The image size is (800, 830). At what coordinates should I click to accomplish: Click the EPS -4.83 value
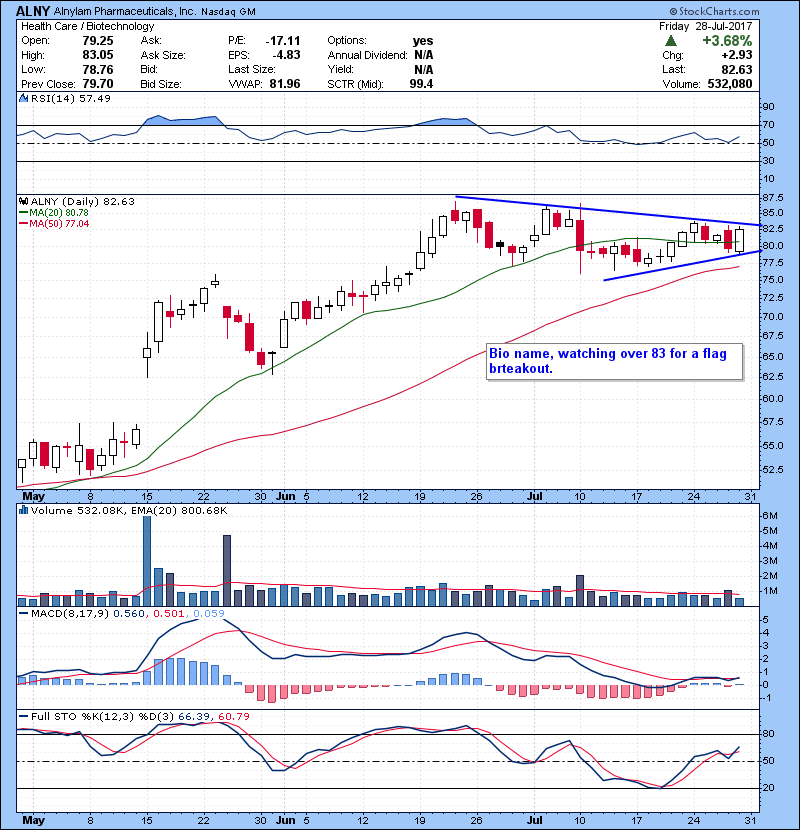pyautogui.click(x=286, y=55)
